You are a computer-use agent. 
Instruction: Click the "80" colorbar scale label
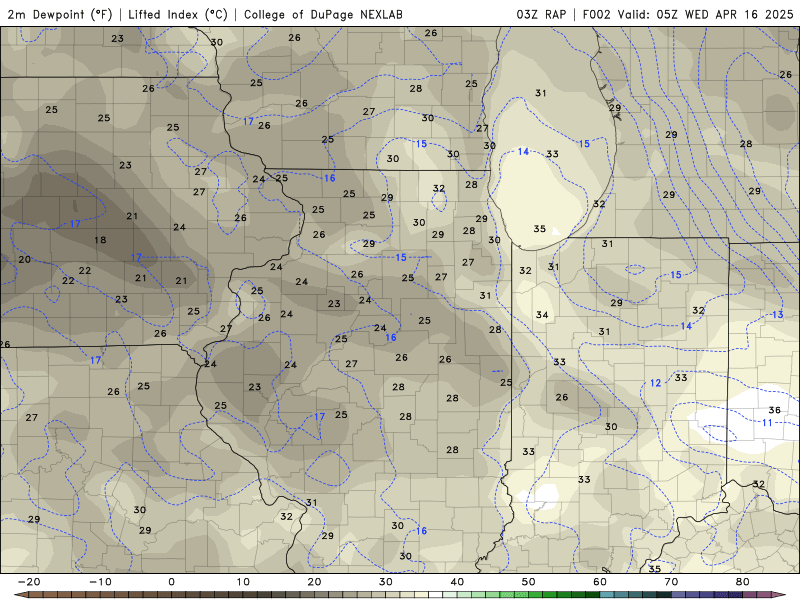[x=743, y=582]
